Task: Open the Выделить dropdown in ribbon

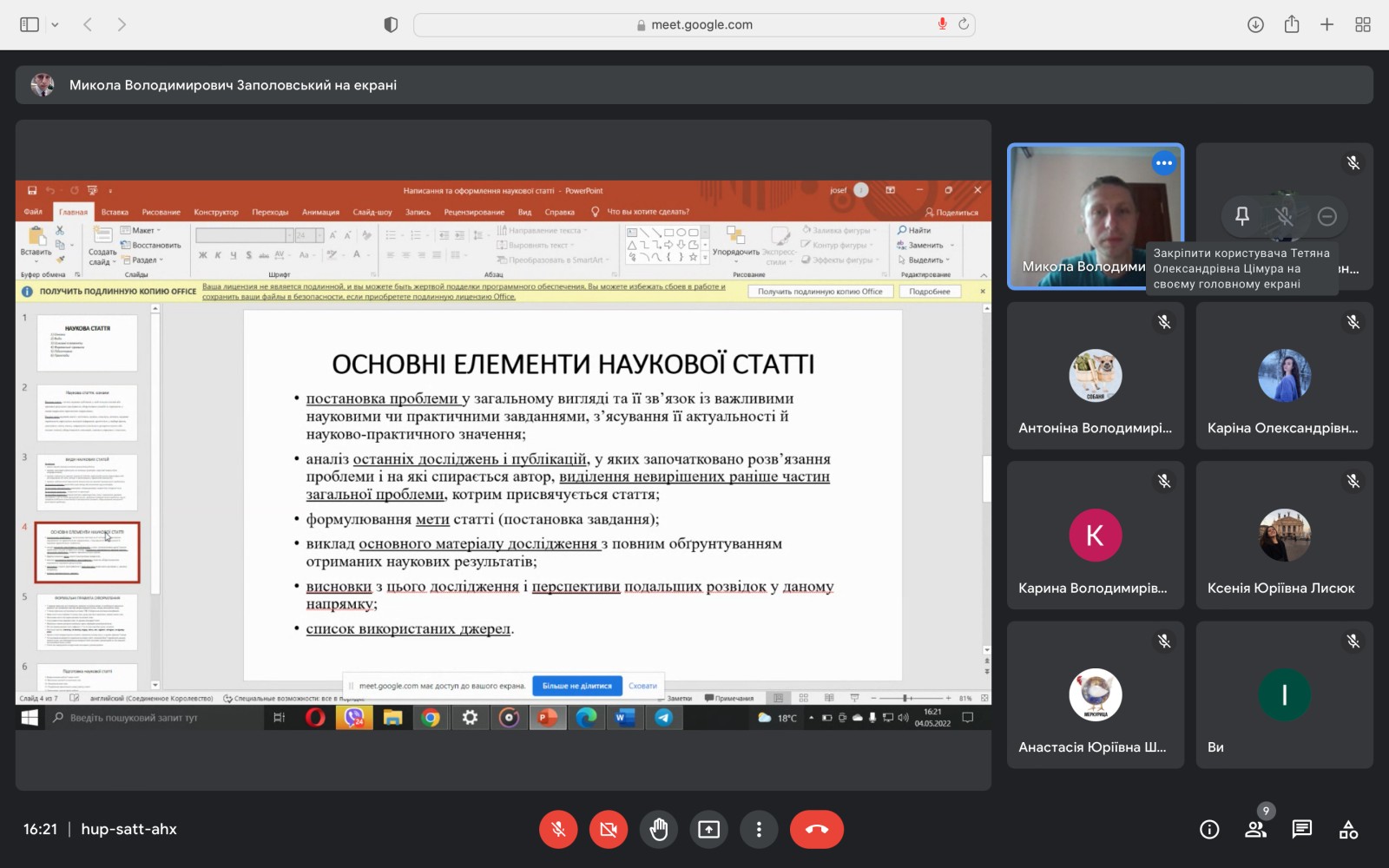Action: [x=925, y=260]
